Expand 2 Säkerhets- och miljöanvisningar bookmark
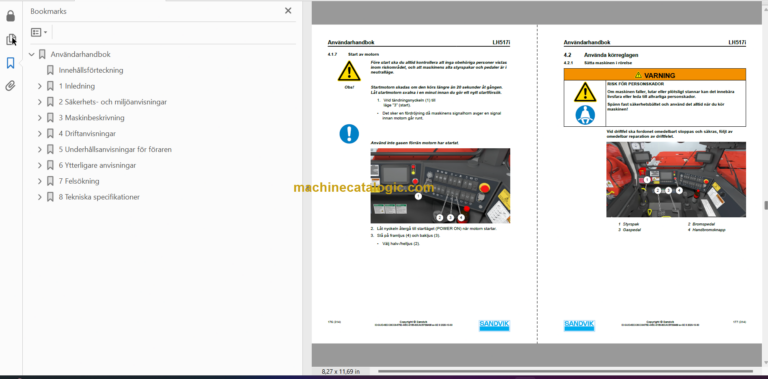The image size is (768, 379). pos(40,102)
